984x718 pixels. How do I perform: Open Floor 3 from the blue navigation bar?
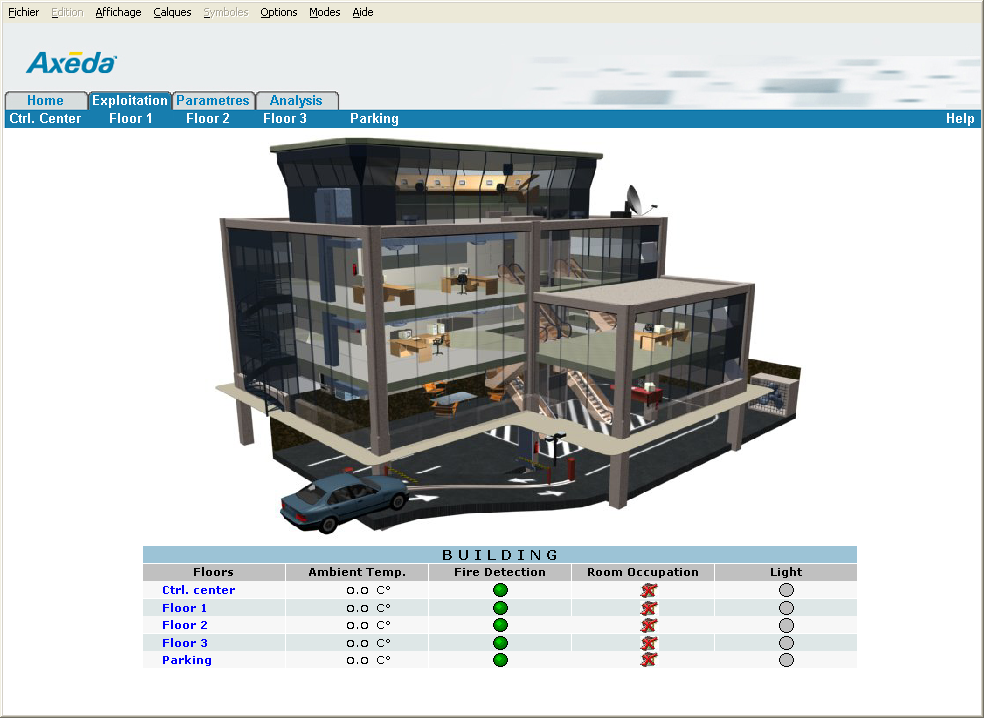pyautogui.click(x=285, y=119)
